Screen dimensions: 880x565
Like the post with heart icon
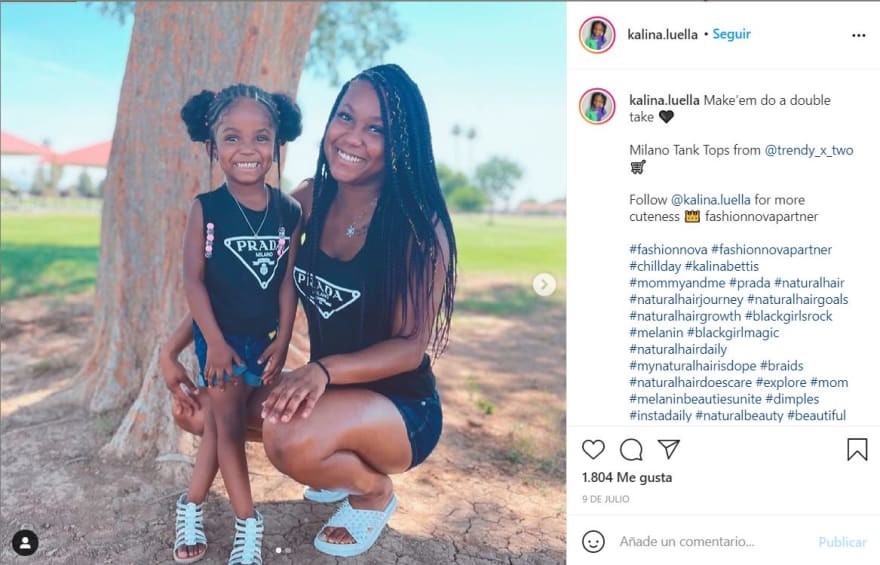point(593,449)
